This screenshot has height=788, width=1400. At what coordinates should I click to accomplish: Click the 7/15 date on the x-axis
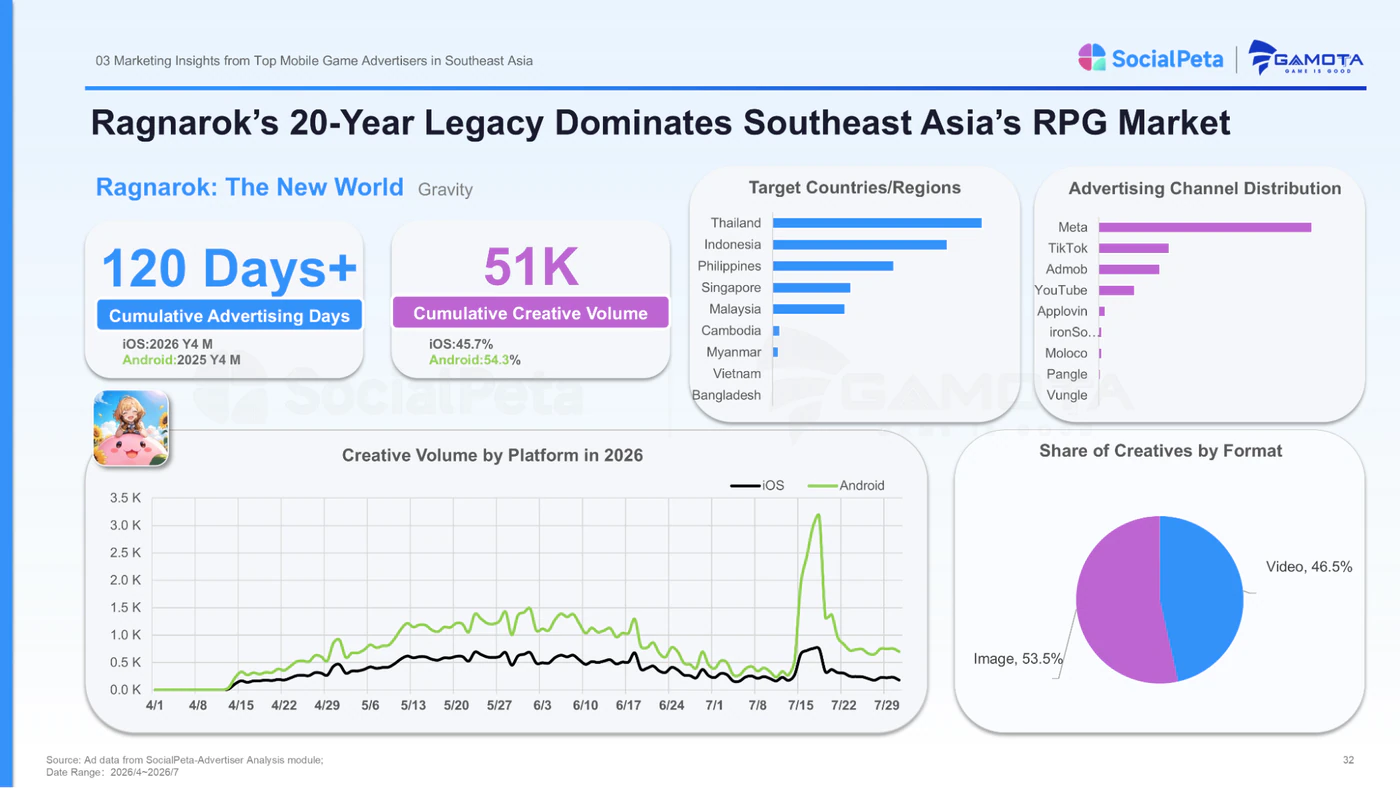point(800,706)
